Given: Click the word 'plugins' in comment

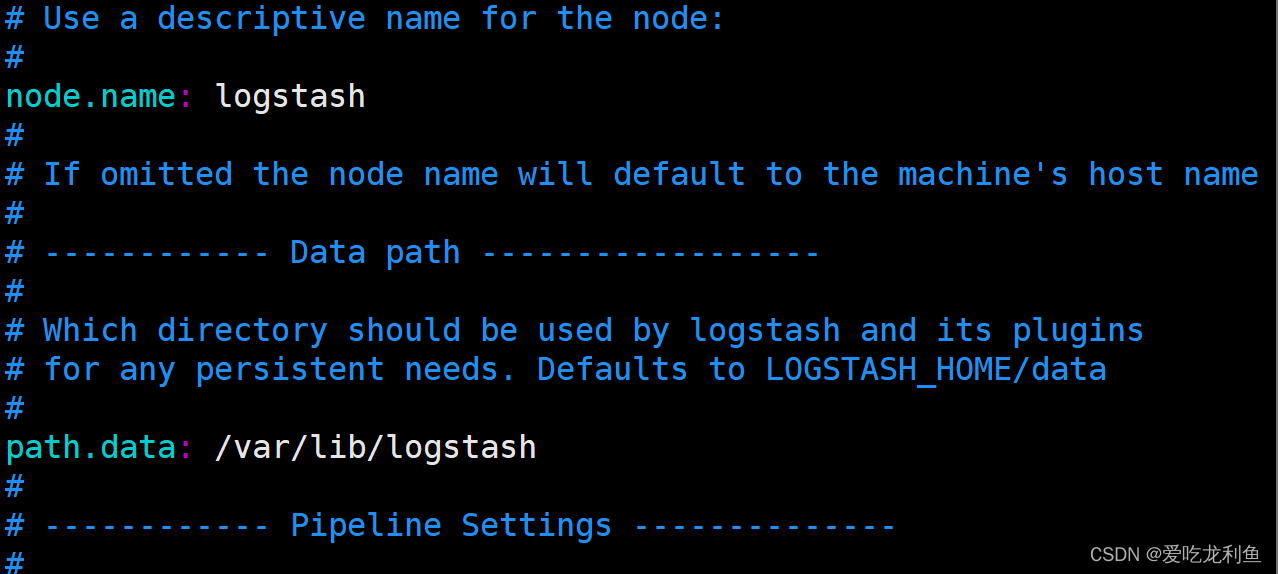Looking at the screenshot, I should [x=1078, y=331].
